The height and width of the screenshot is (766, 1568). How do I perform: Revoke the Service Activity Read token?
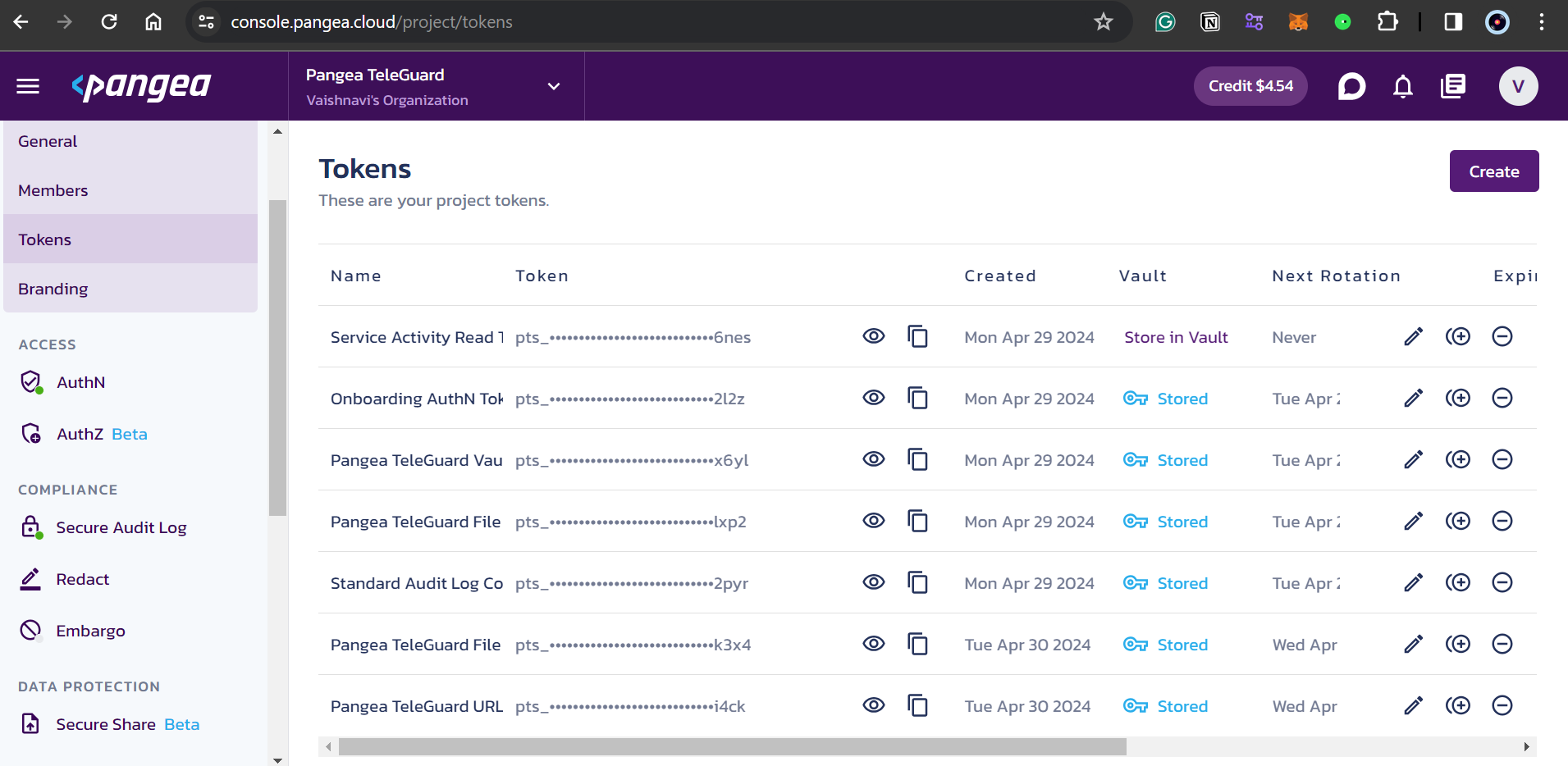[1502, 336]
